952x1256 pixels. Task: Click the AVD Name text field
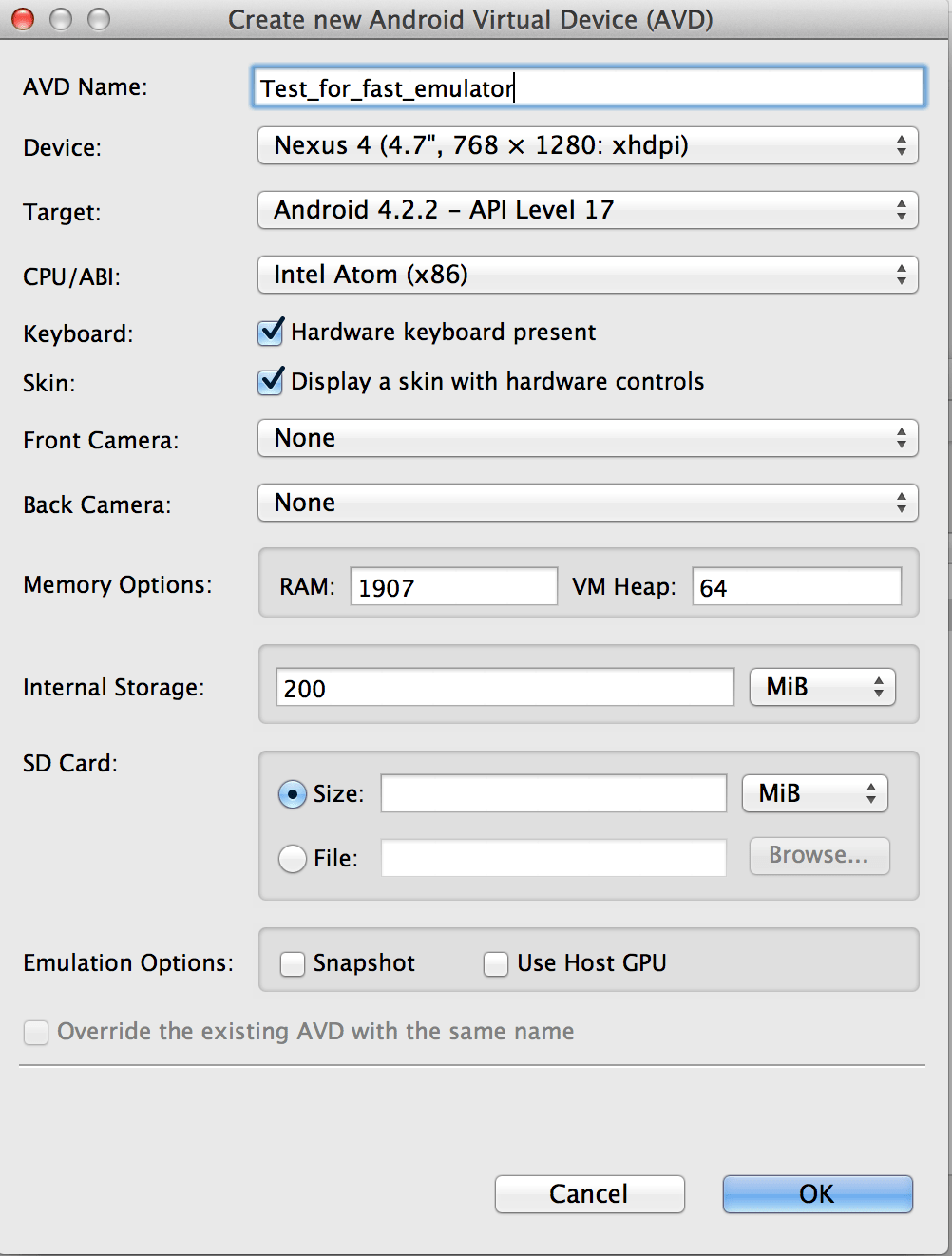[588, 87]
